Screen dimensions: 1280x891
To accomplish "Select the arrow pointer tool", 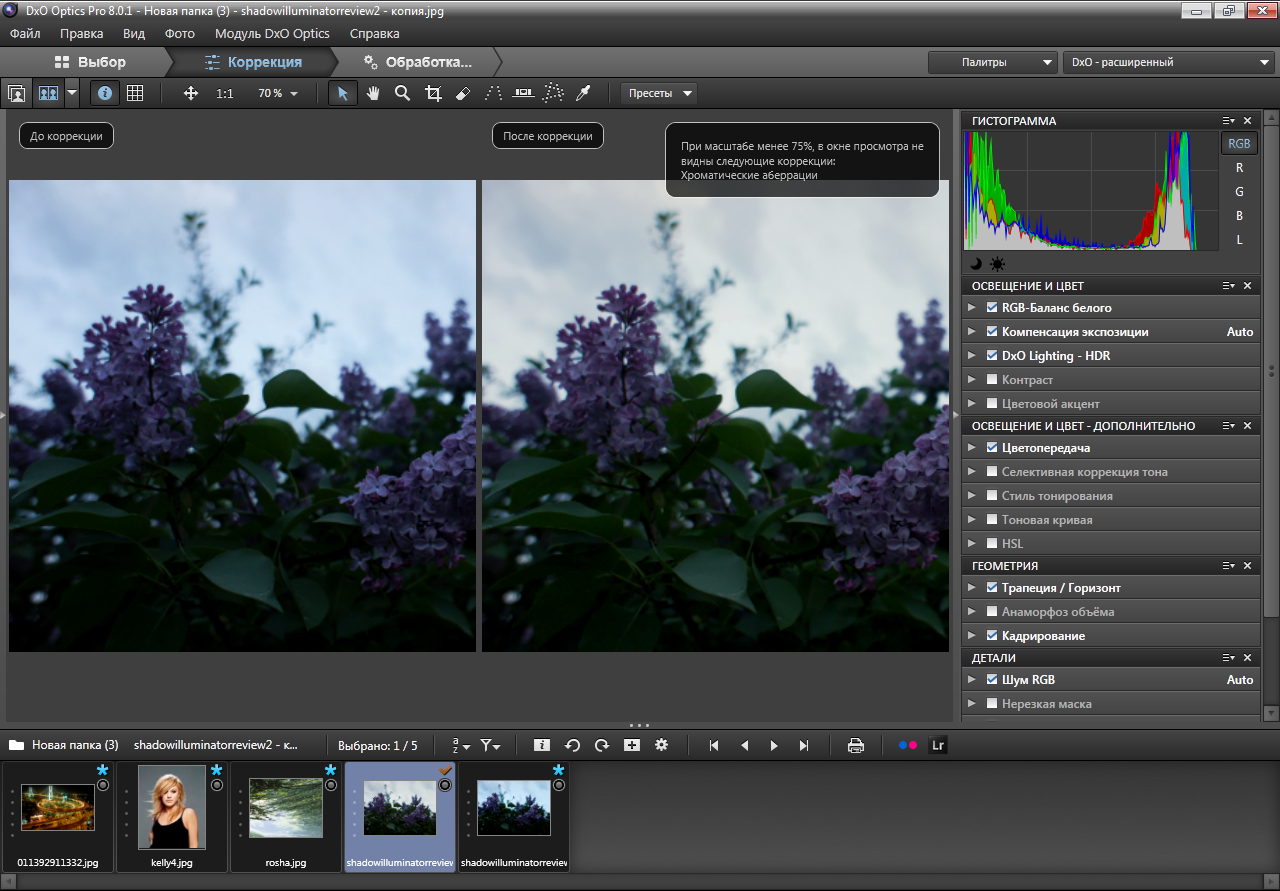I will [343, 93].
